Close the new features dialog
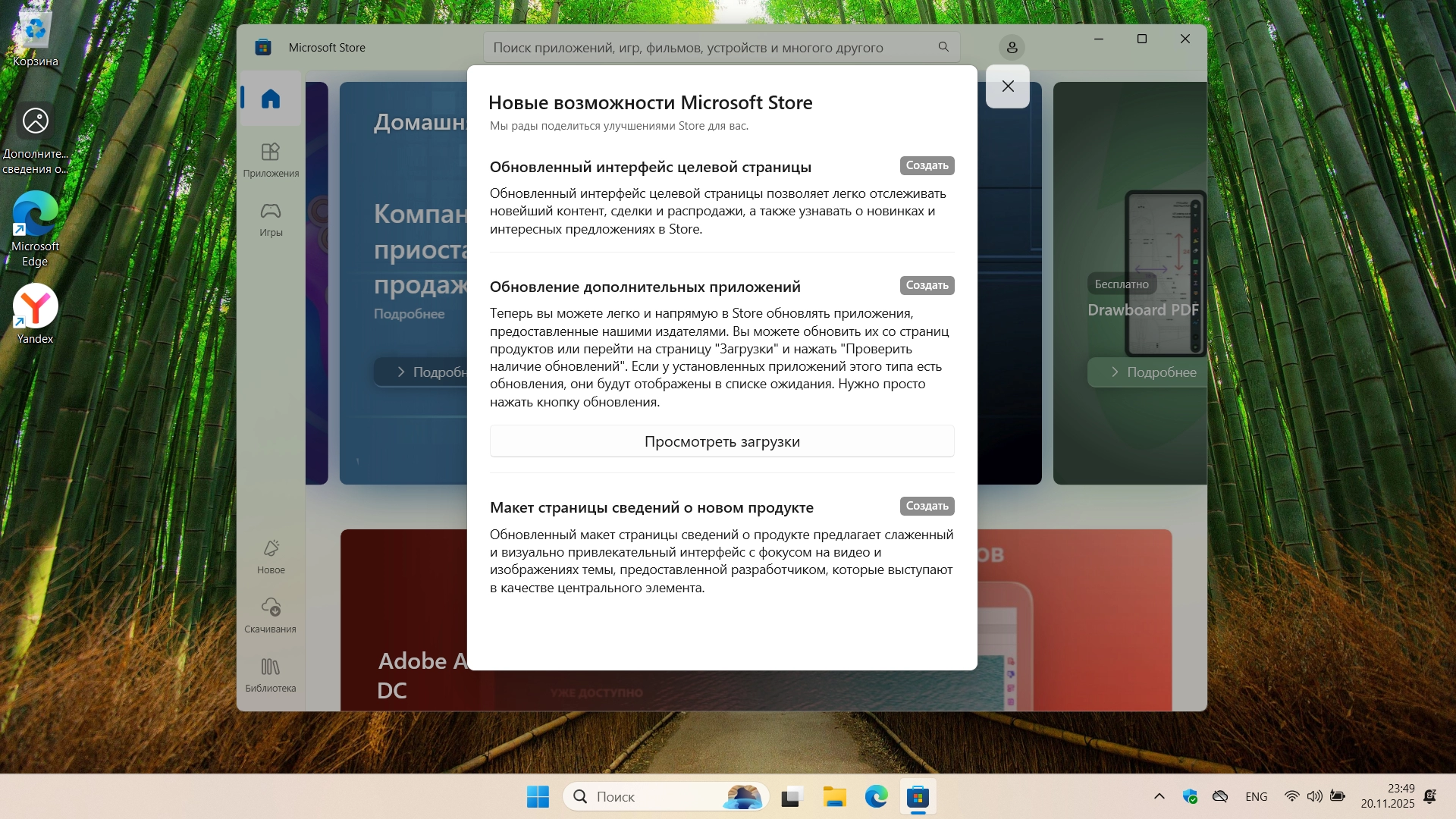This screenshot has height=819, width=1456. [x=1007, y=86]
